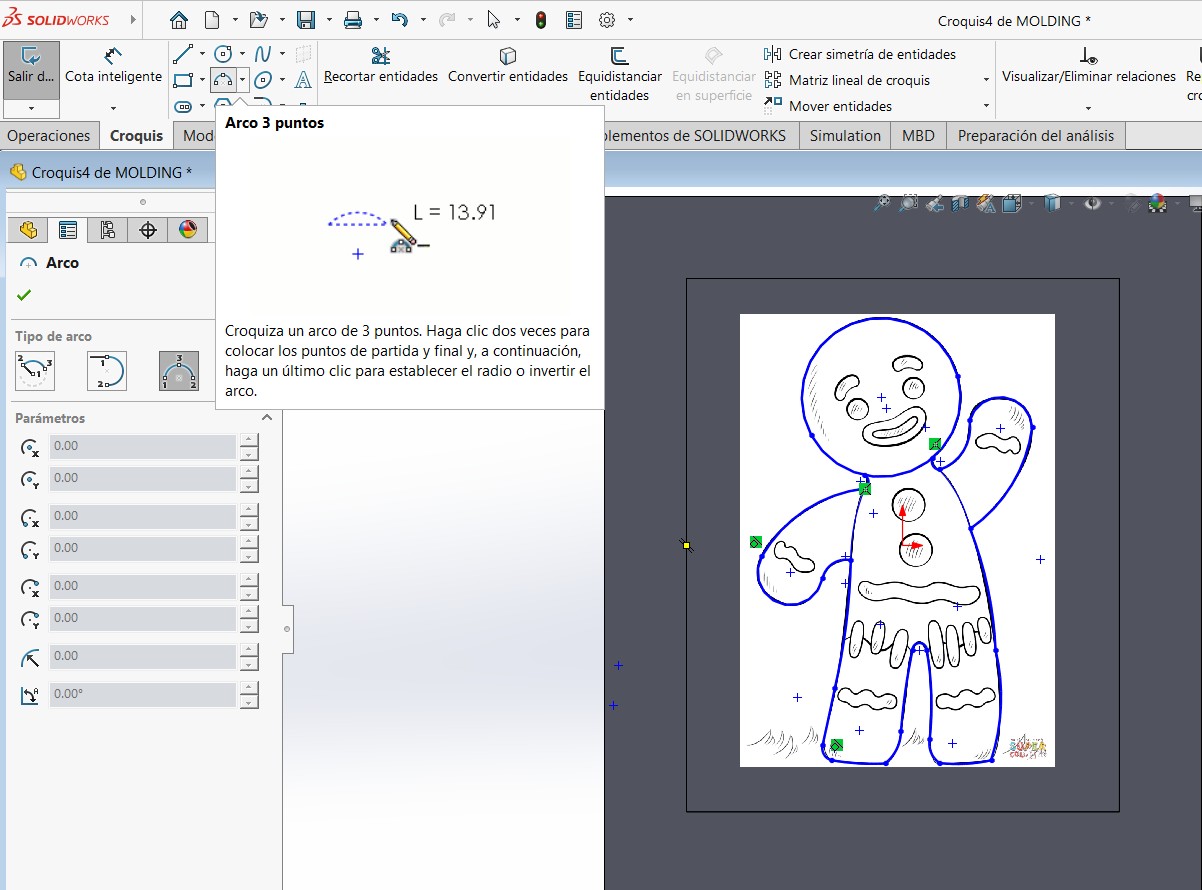Click the sketch origin in the drawing

(901, 546)
